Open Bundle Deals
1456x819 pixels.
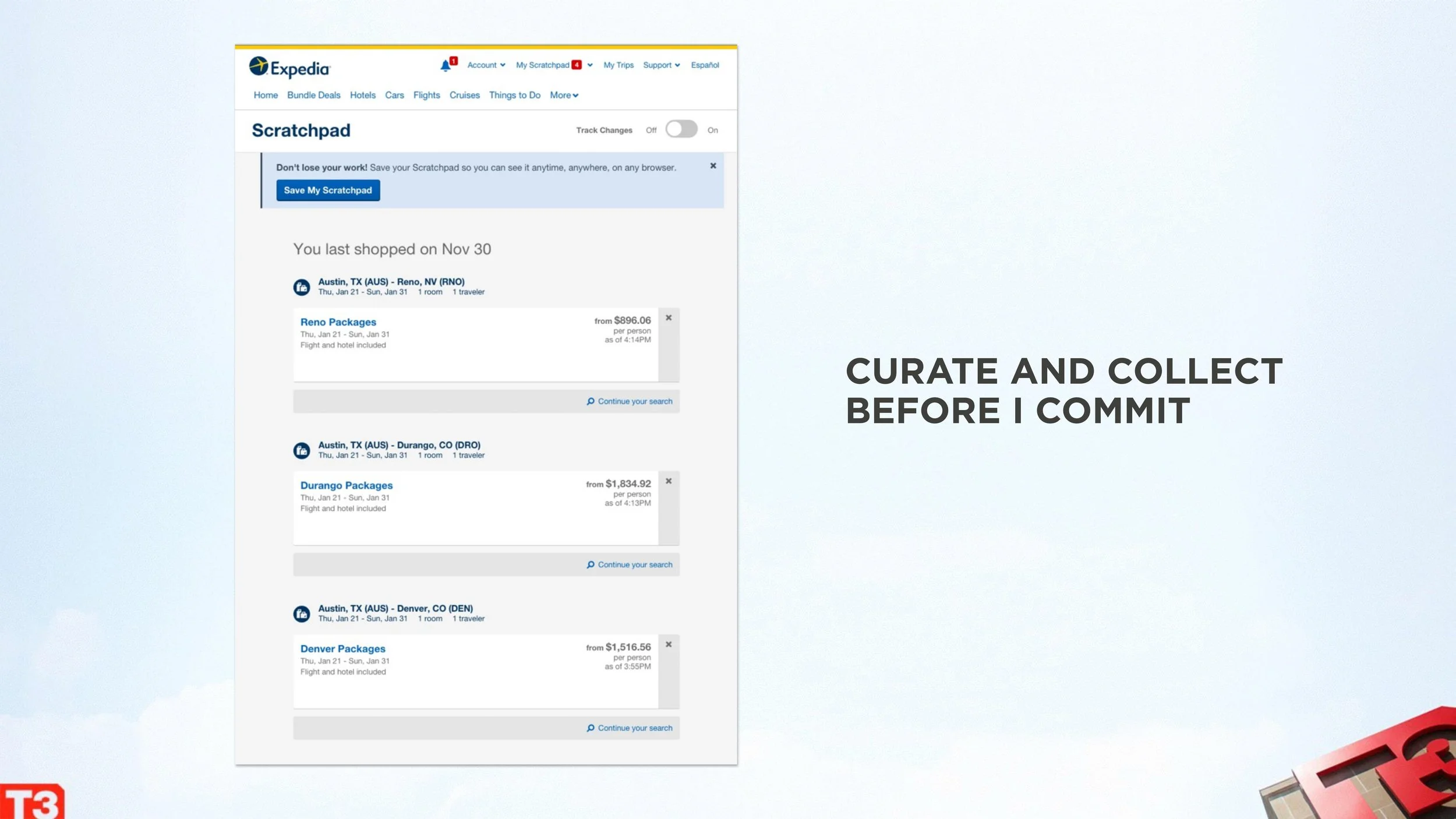pos(314,96)
